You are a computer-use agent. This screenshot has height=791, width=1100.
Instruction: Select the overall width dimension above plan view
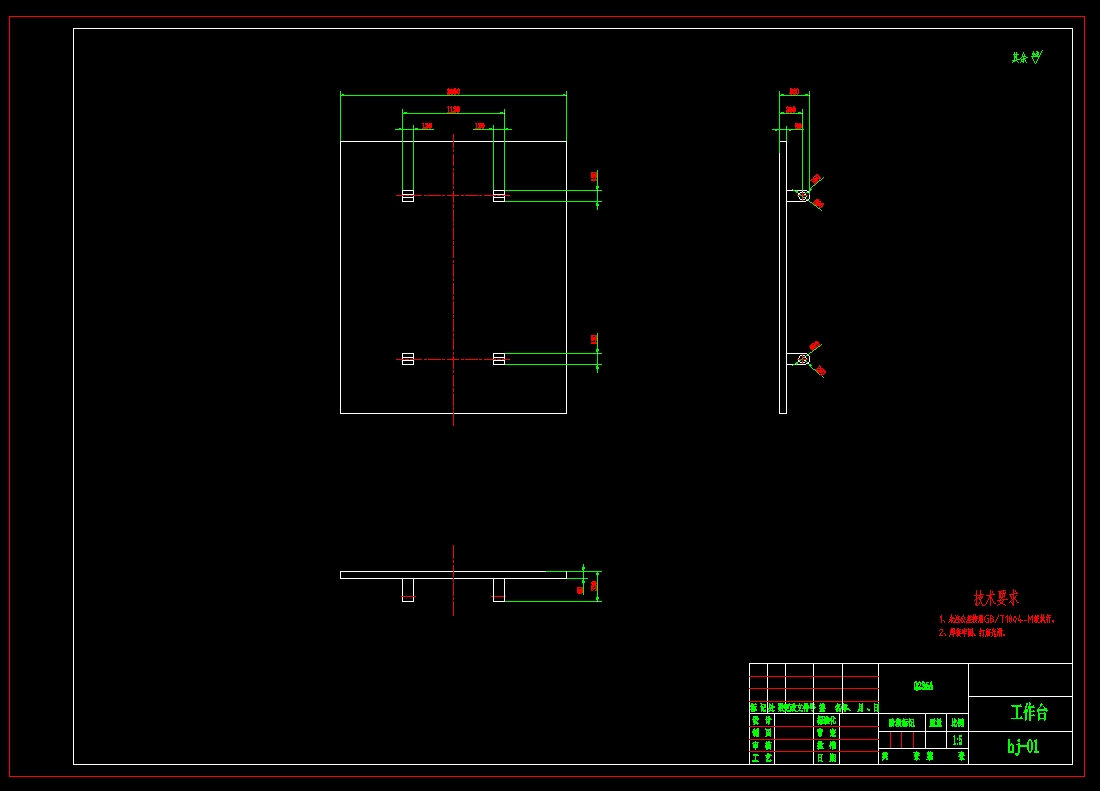(453, 93)
